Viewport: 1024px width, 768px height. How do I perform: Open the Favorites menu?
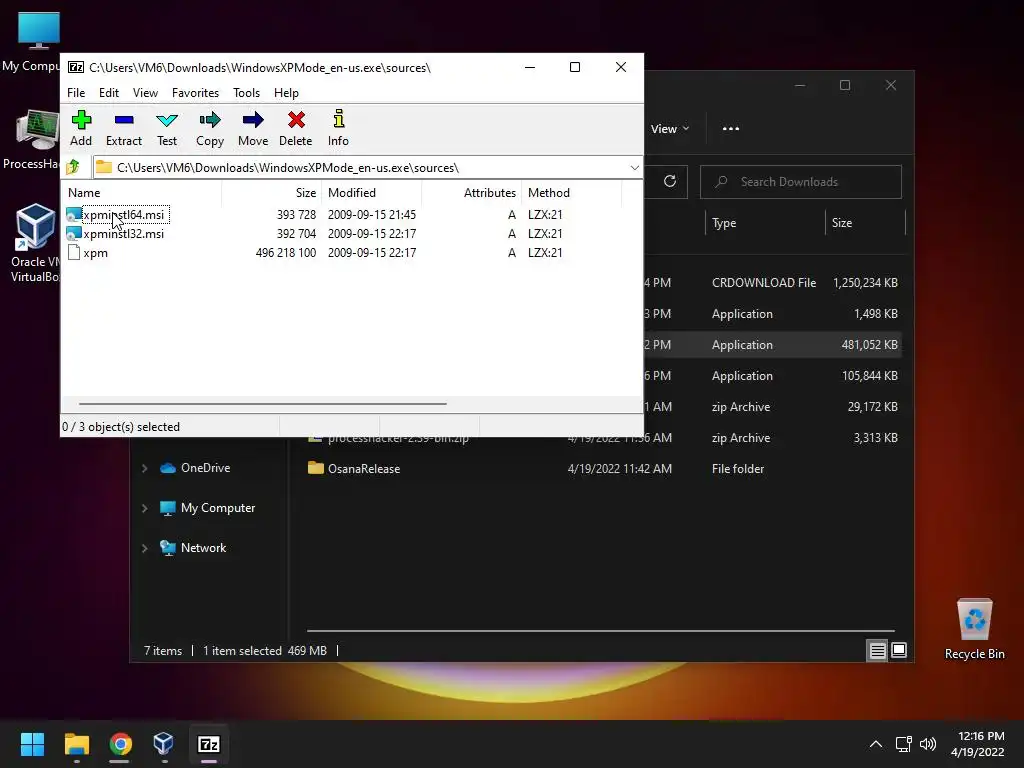(195, 93)
